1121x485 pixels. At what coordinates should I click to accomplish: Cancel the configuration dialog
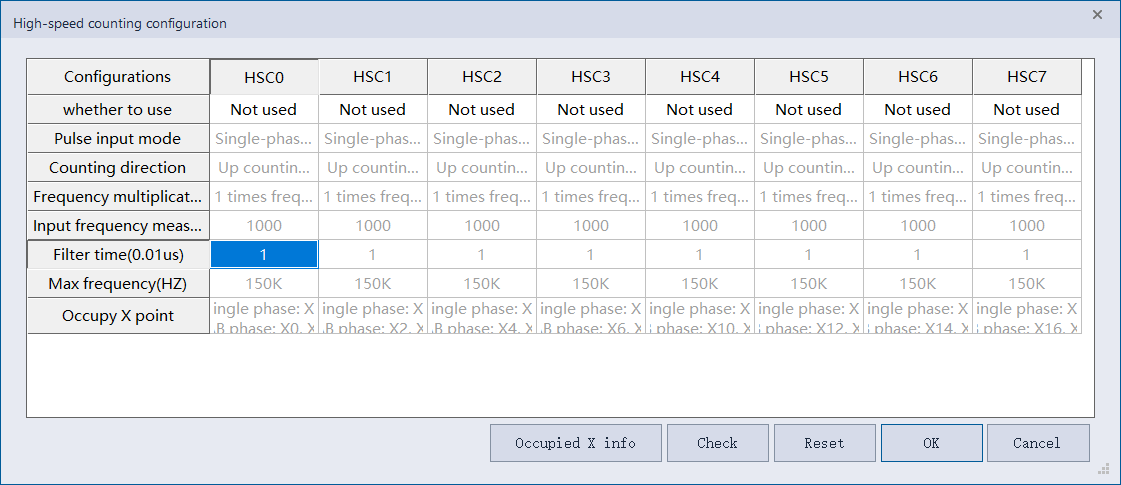click(x=1036, y=443)
